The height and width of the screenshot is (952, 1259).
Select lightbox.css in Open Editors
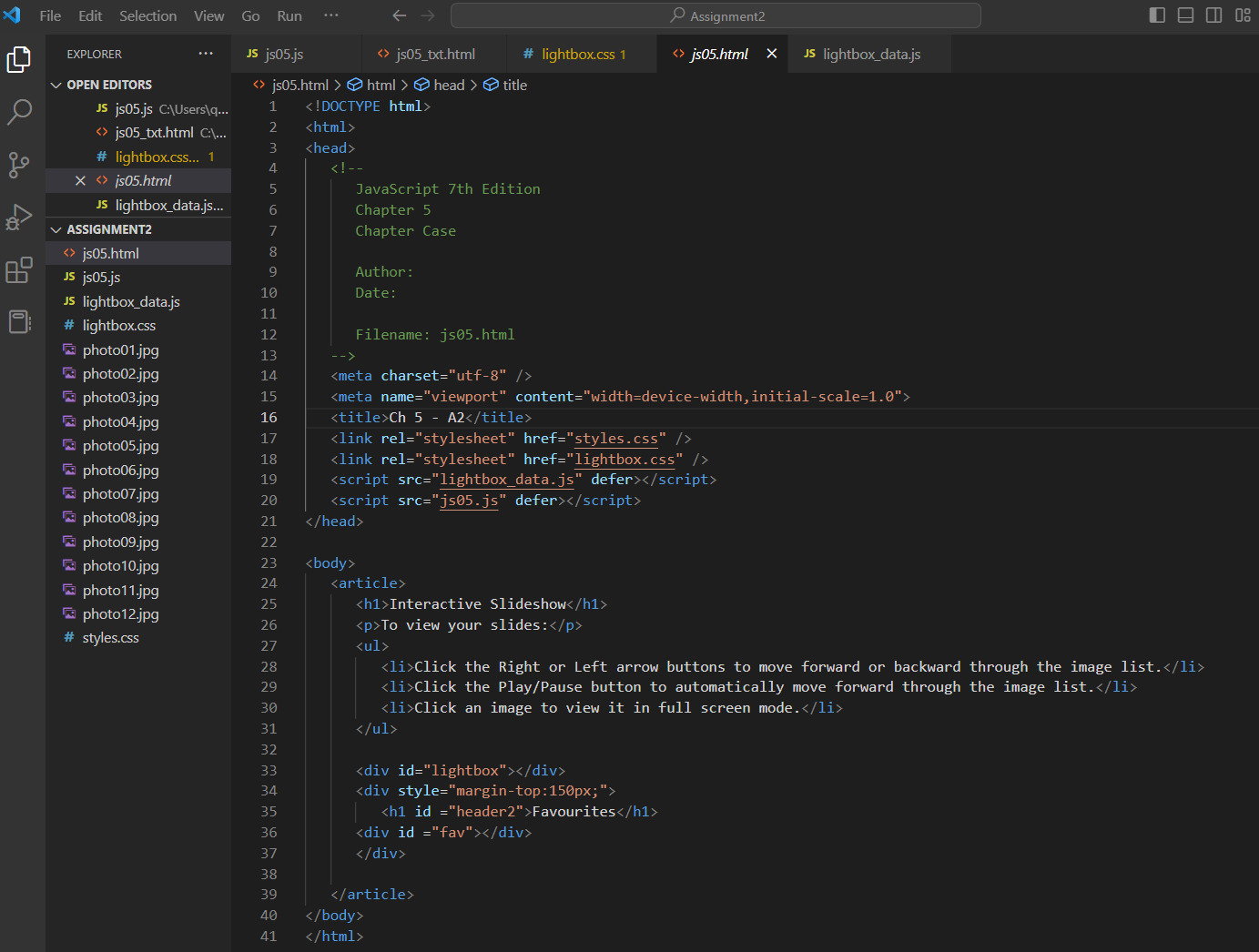(x=138, y=157)
